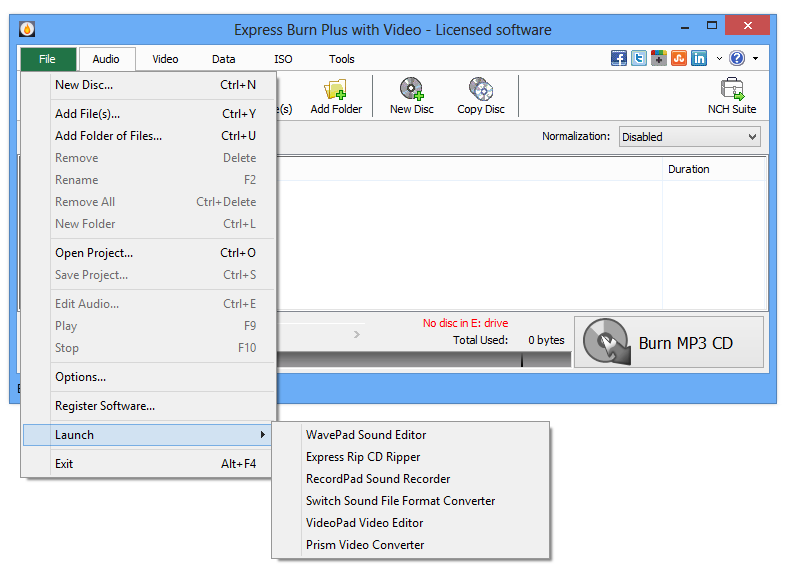The width and height of the screenshot is (792, 584).
Task: Launch WavePad Sound Editor
Action: pyautogui.click(x=410, y=434)
